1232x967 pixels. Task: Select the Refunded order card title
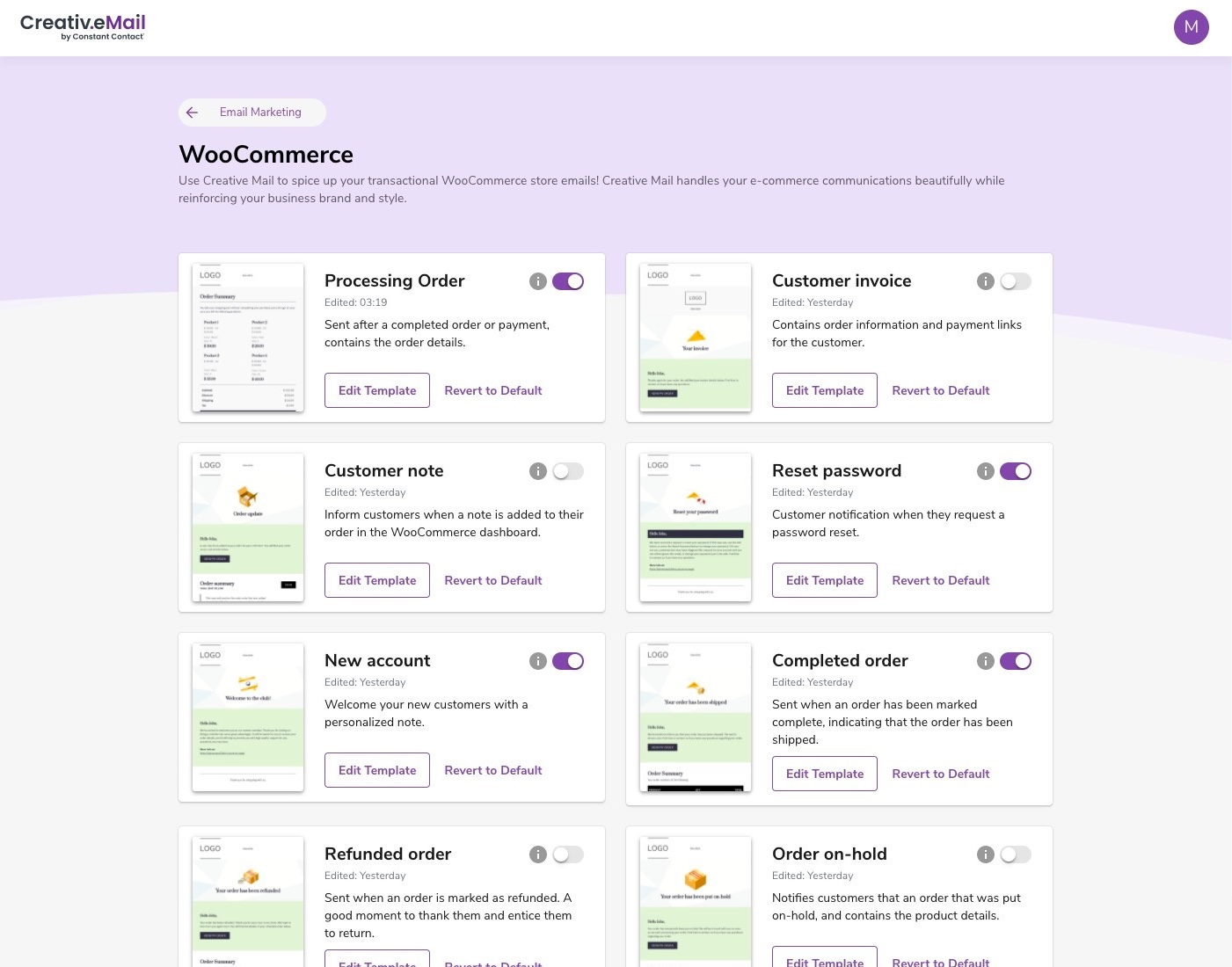388,854
